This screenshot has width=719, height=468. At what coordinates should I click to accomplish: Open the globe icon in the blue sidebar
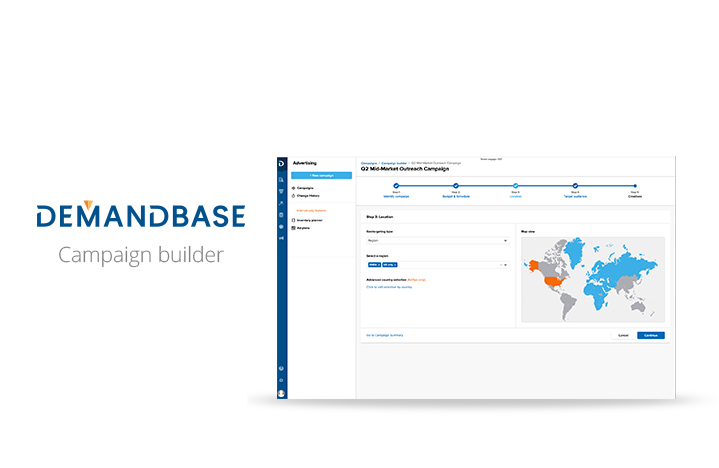click(281, 226)
